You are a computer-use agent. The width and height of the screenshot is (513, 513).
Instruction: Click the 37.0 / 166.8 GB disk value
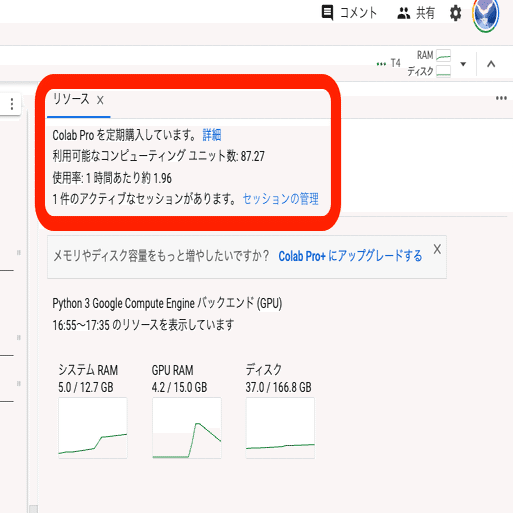[278, 387]
